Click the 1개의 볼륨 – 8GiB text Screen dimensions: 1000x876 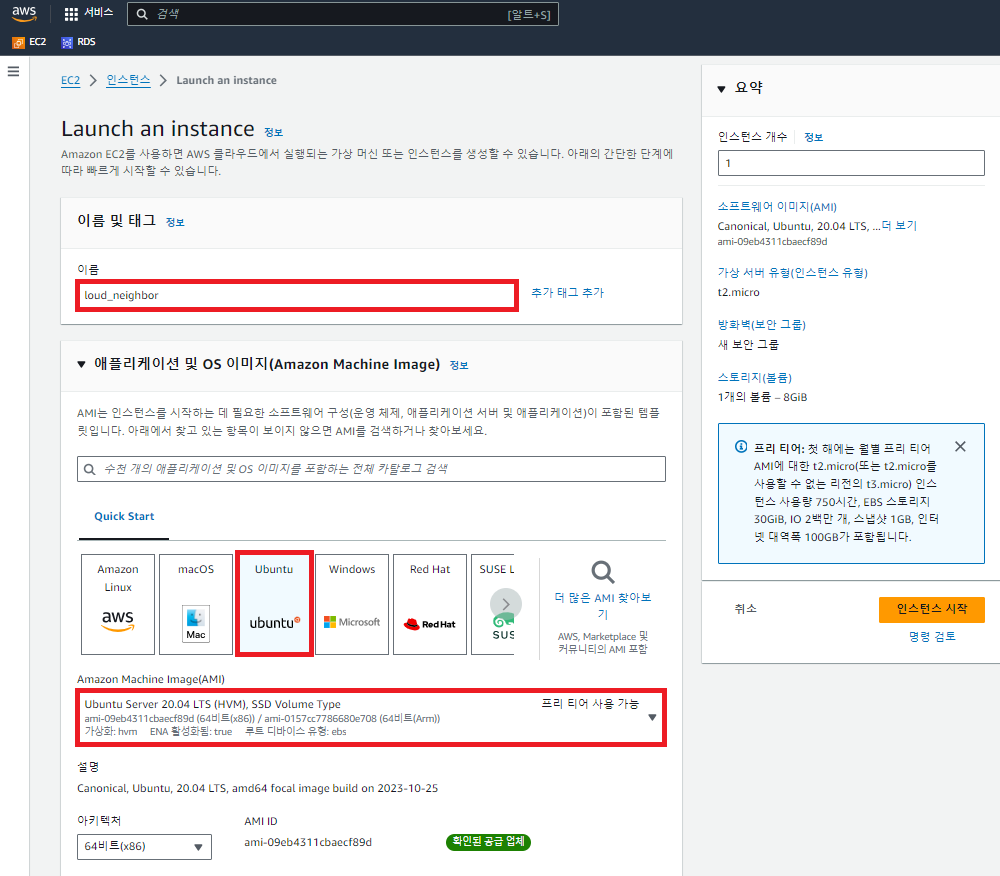pos(762,397)
